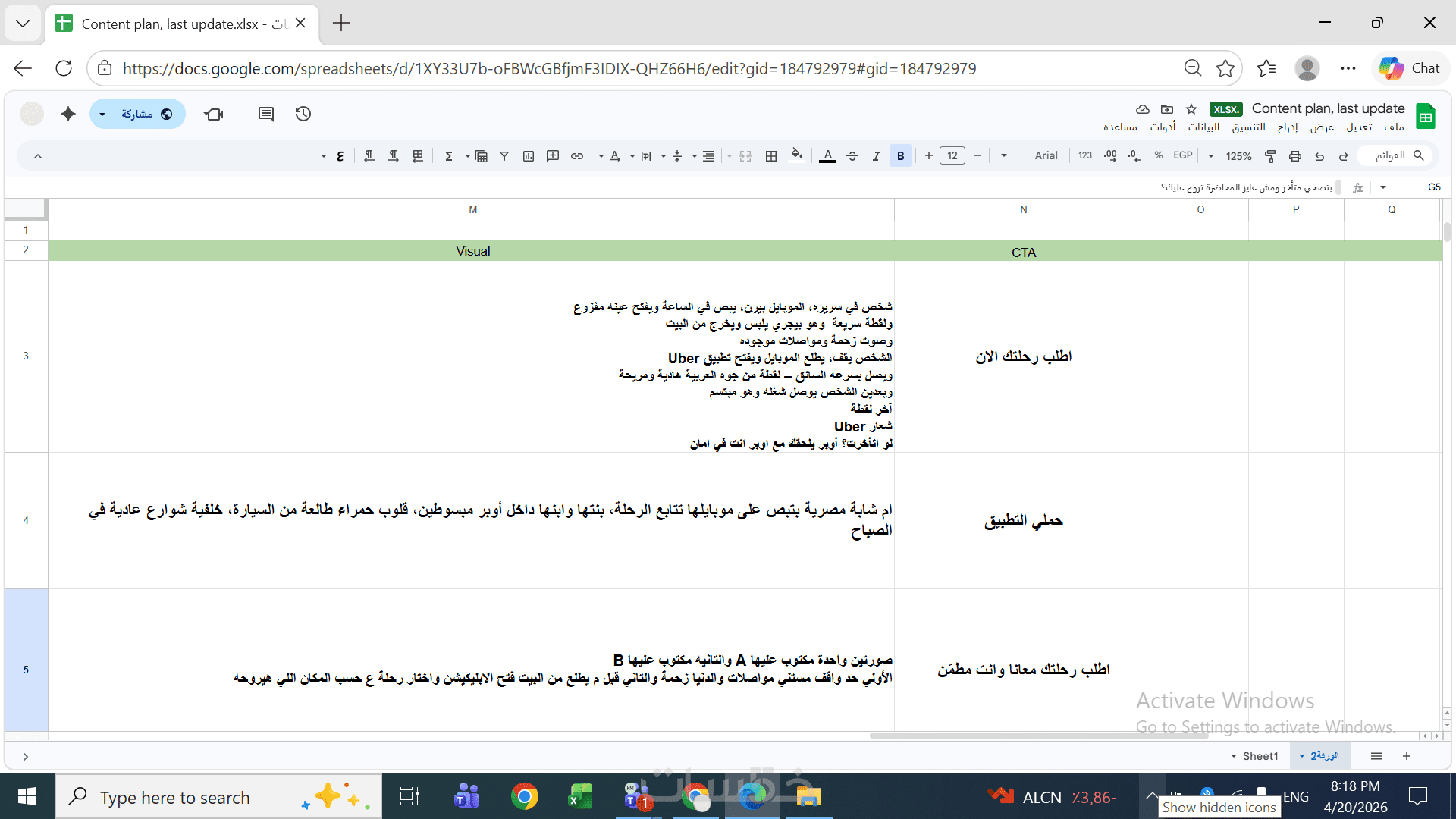Image resolution: width=1456 pixels, height=819 pixels.
Task: Click the create filter icon
Action: coord(504,156)
